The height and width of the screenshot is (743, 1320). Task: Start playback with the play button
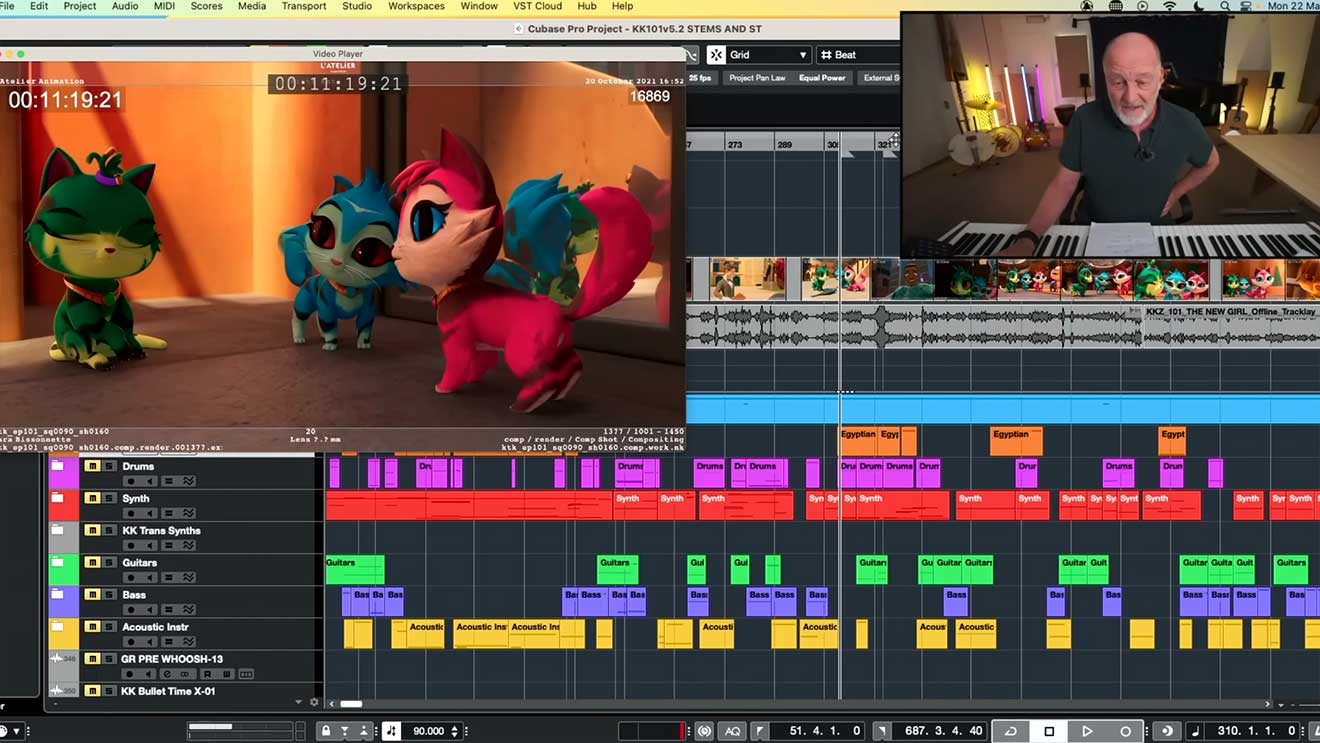[x=1087, y=731]
